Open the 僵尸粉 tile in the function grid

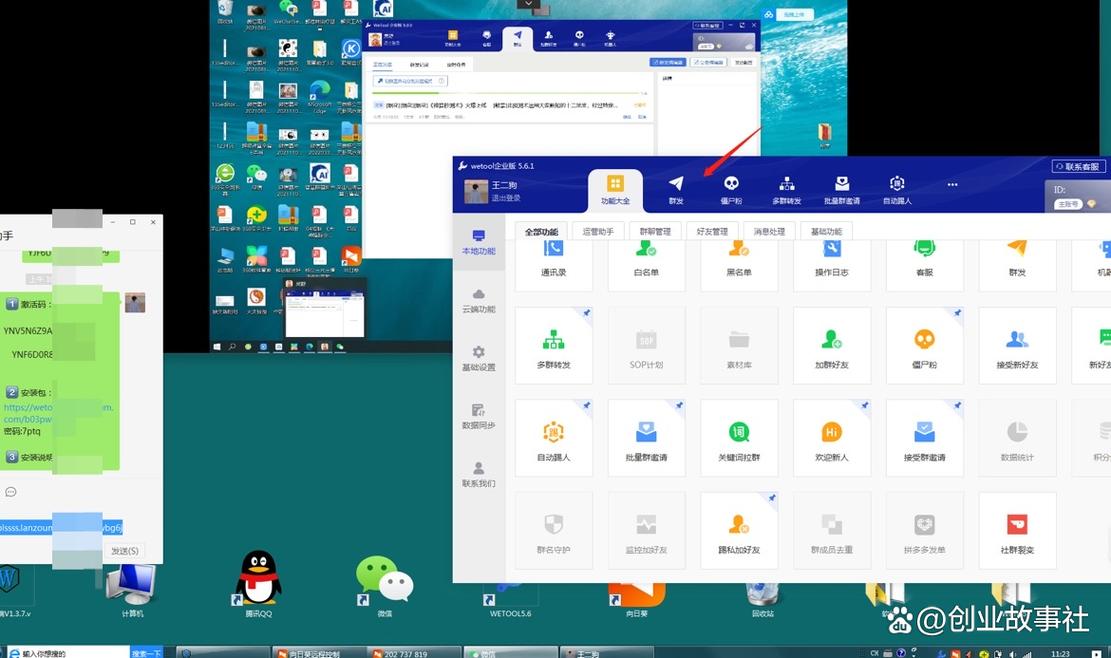[925, 346]
